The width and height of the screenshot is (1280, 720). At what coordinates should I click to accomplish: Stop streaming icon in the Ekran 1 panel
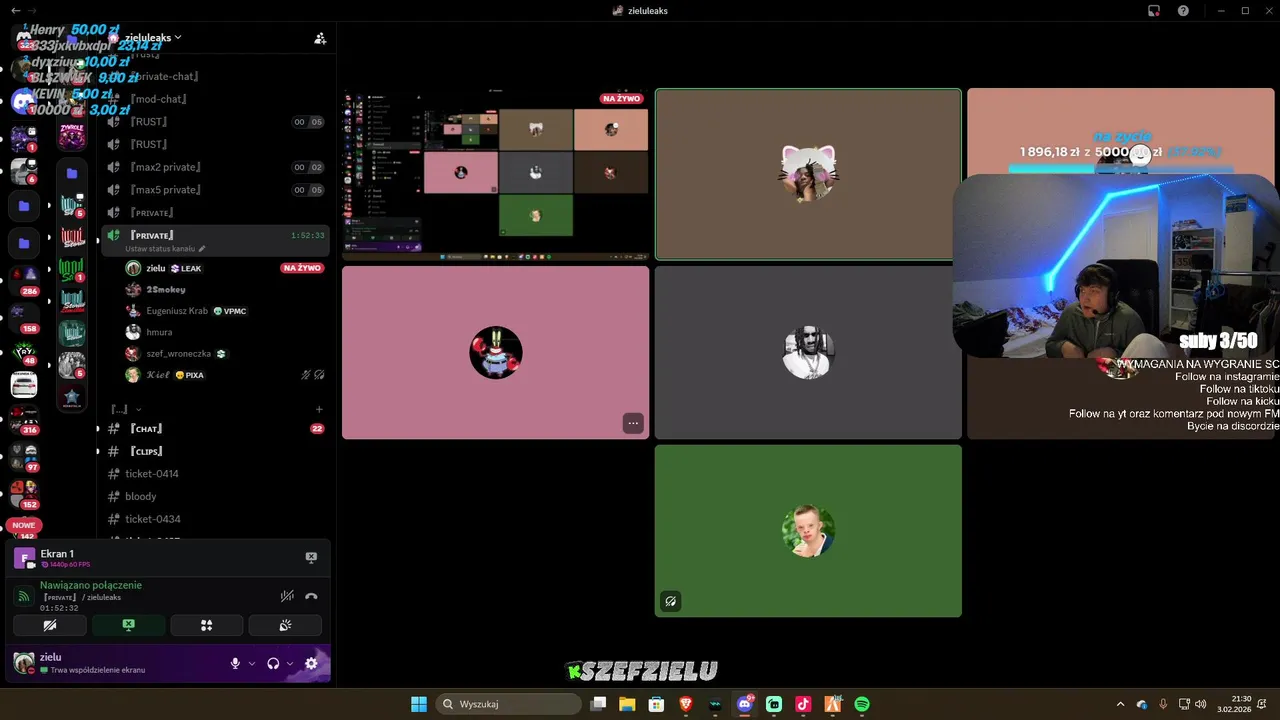pos(311,557)
